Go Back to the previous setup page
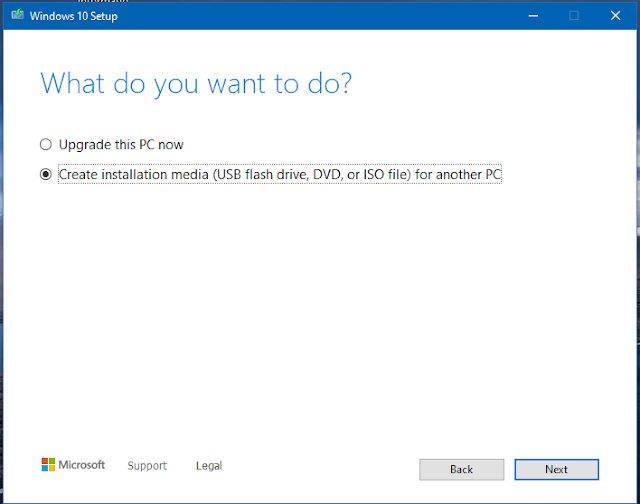 [x=461, y=469]
